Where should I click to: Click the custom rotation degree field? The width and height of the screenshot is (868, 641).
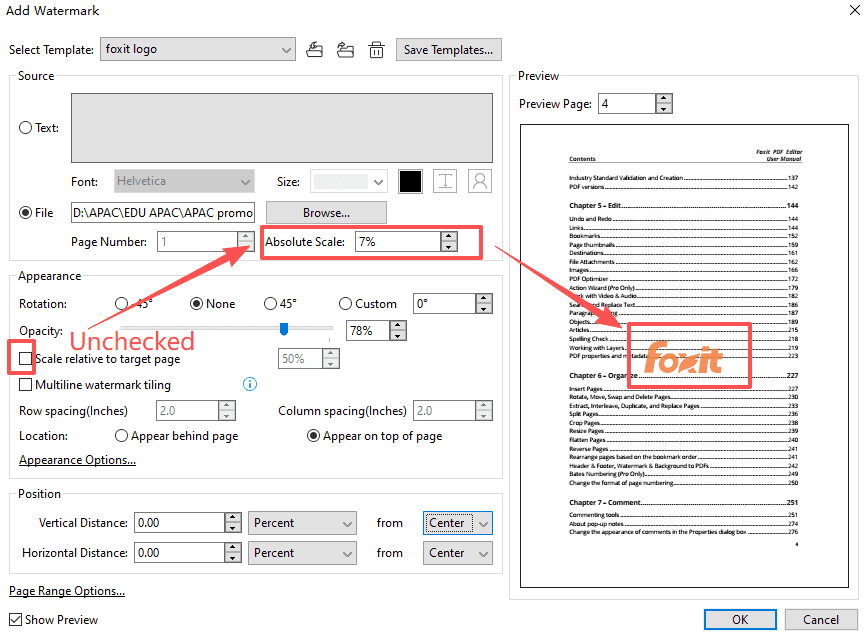[445, 303]
